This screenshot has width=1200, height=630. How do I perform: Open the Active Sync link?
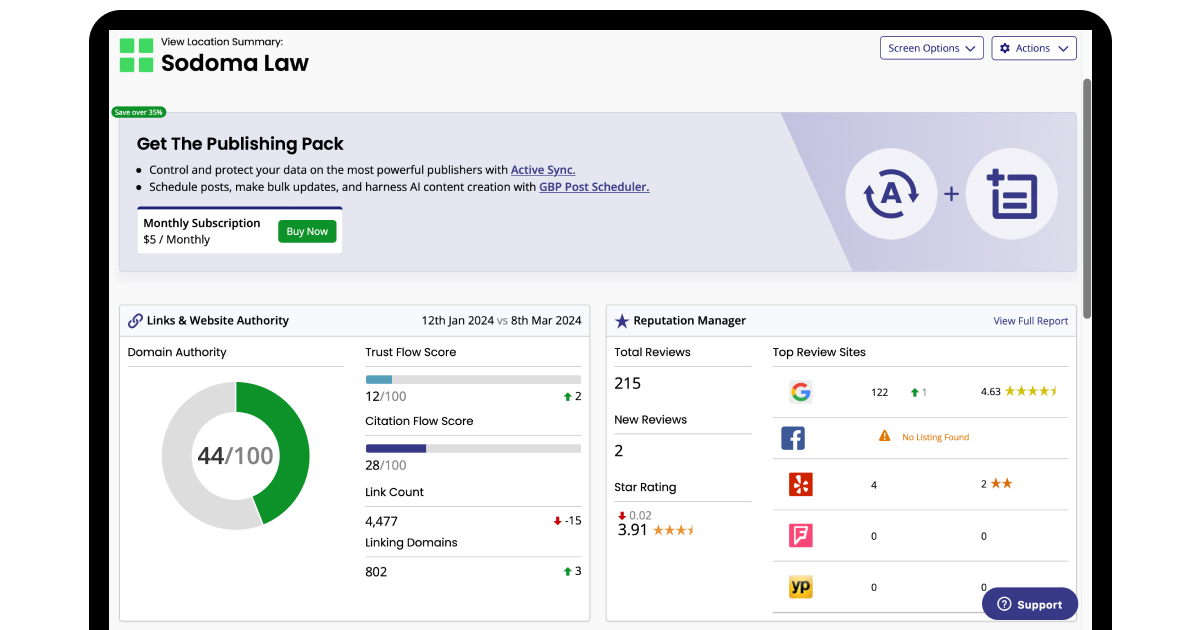(543, 170)
